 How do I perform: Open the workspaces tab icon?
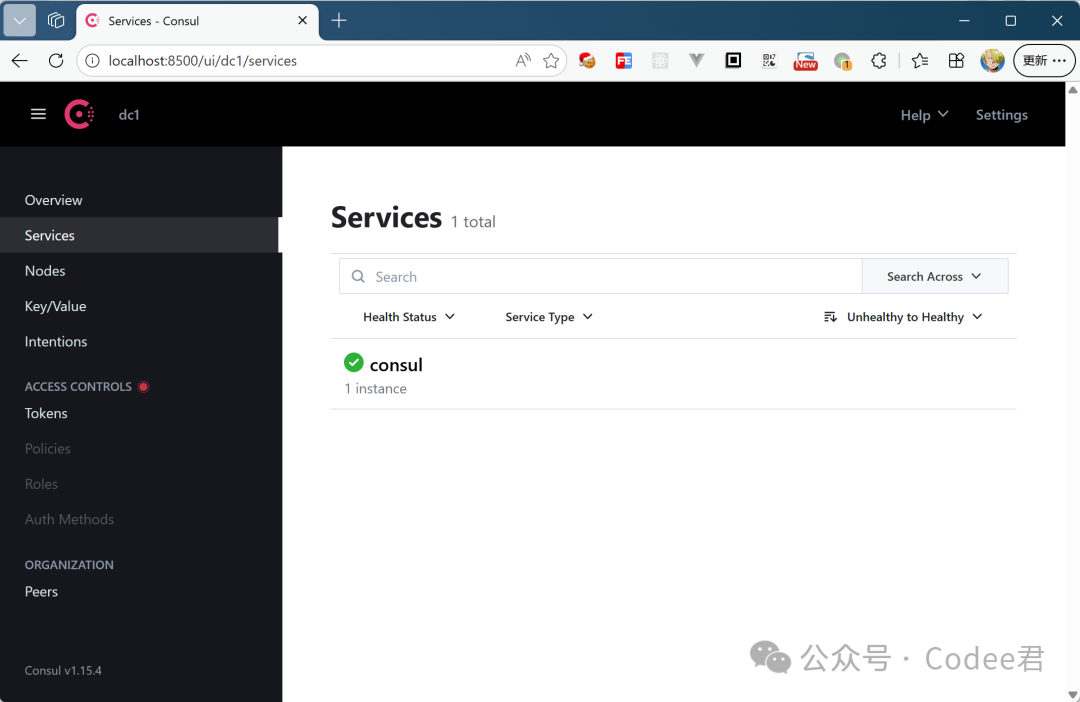coord(56,21)
